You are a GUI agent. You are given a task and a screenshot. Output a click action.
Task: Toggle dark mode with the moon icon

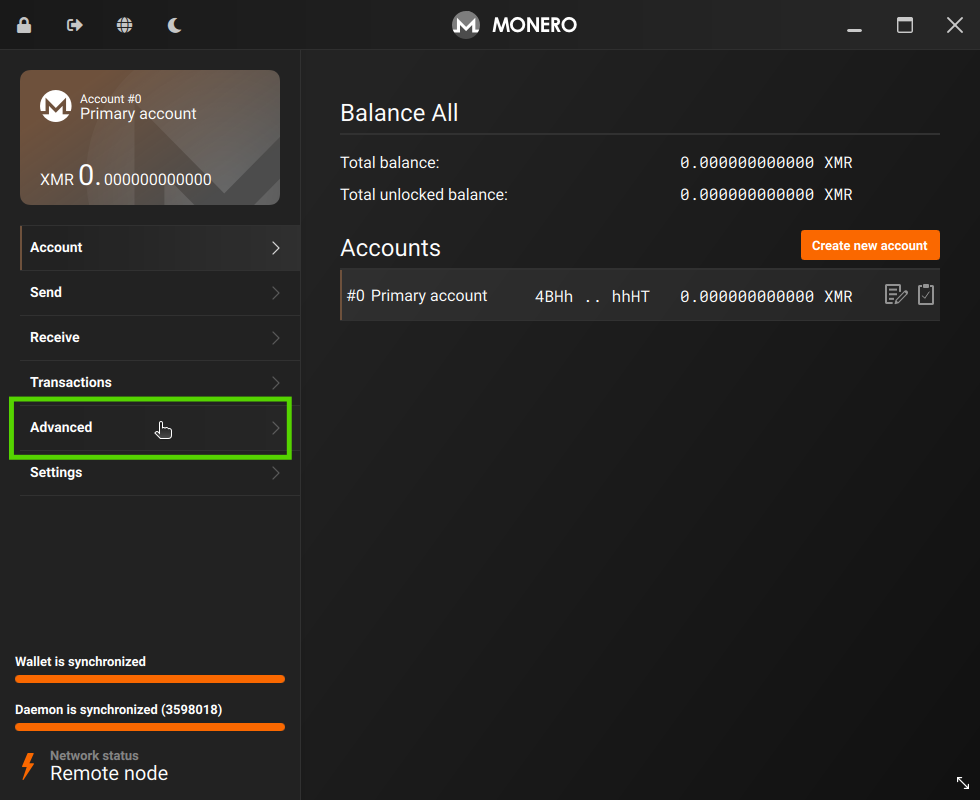point(174,24)
